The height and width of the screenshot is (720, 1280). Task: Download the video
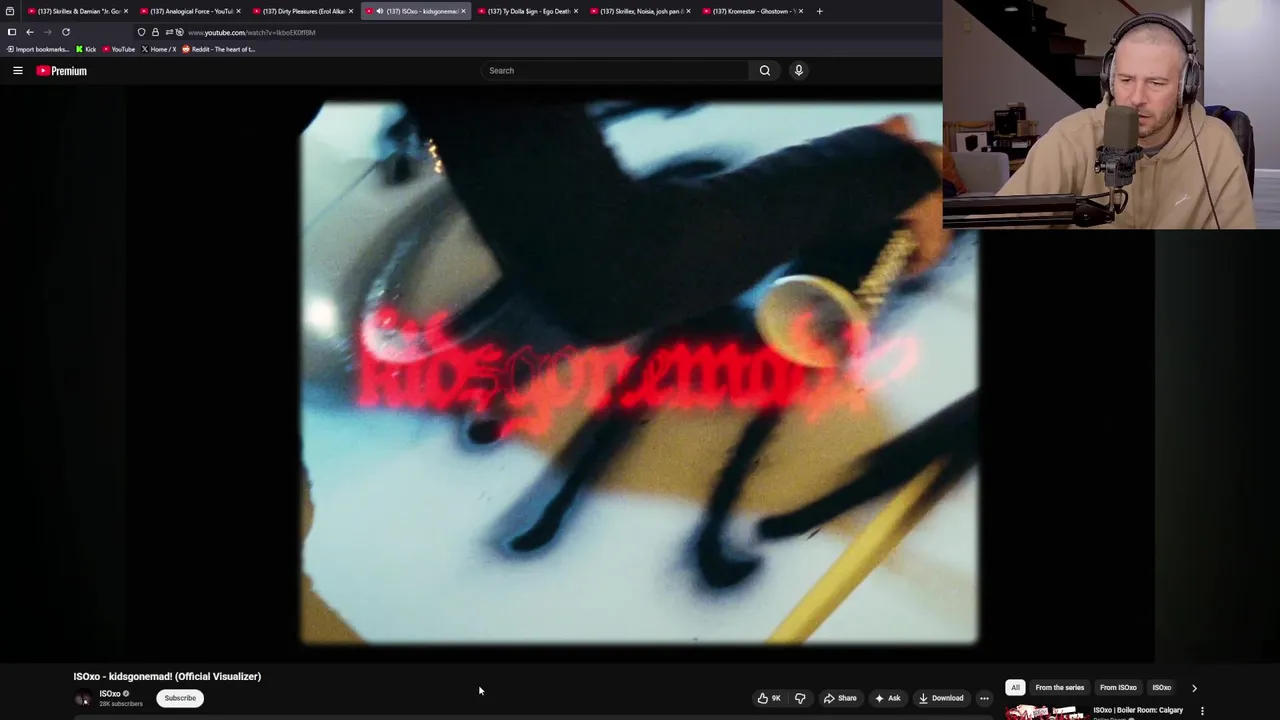941,698
